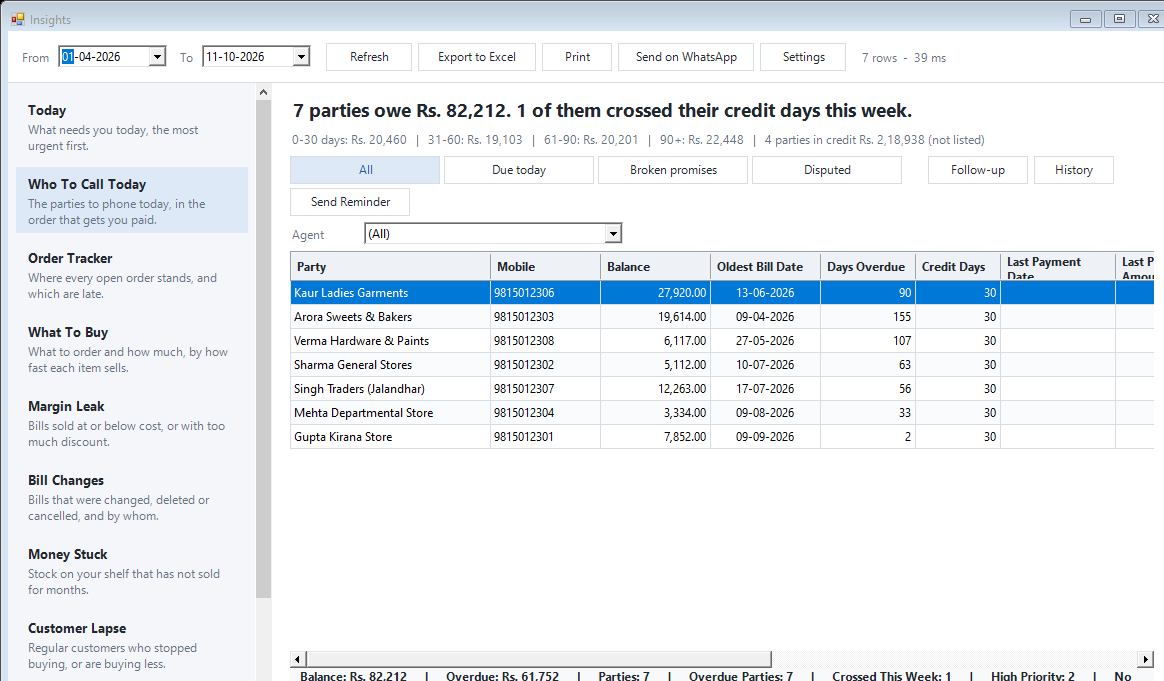Open the From date dropdown arrow
The width and height of the screenshot is (1164, 681).
157,56
